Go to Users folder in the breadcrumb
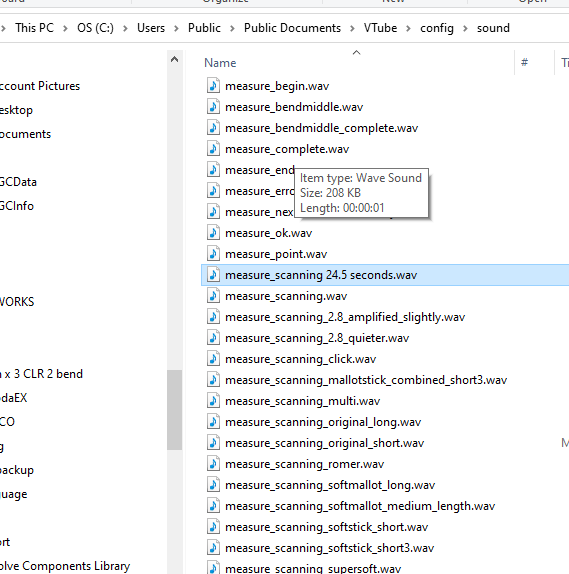 151,28
